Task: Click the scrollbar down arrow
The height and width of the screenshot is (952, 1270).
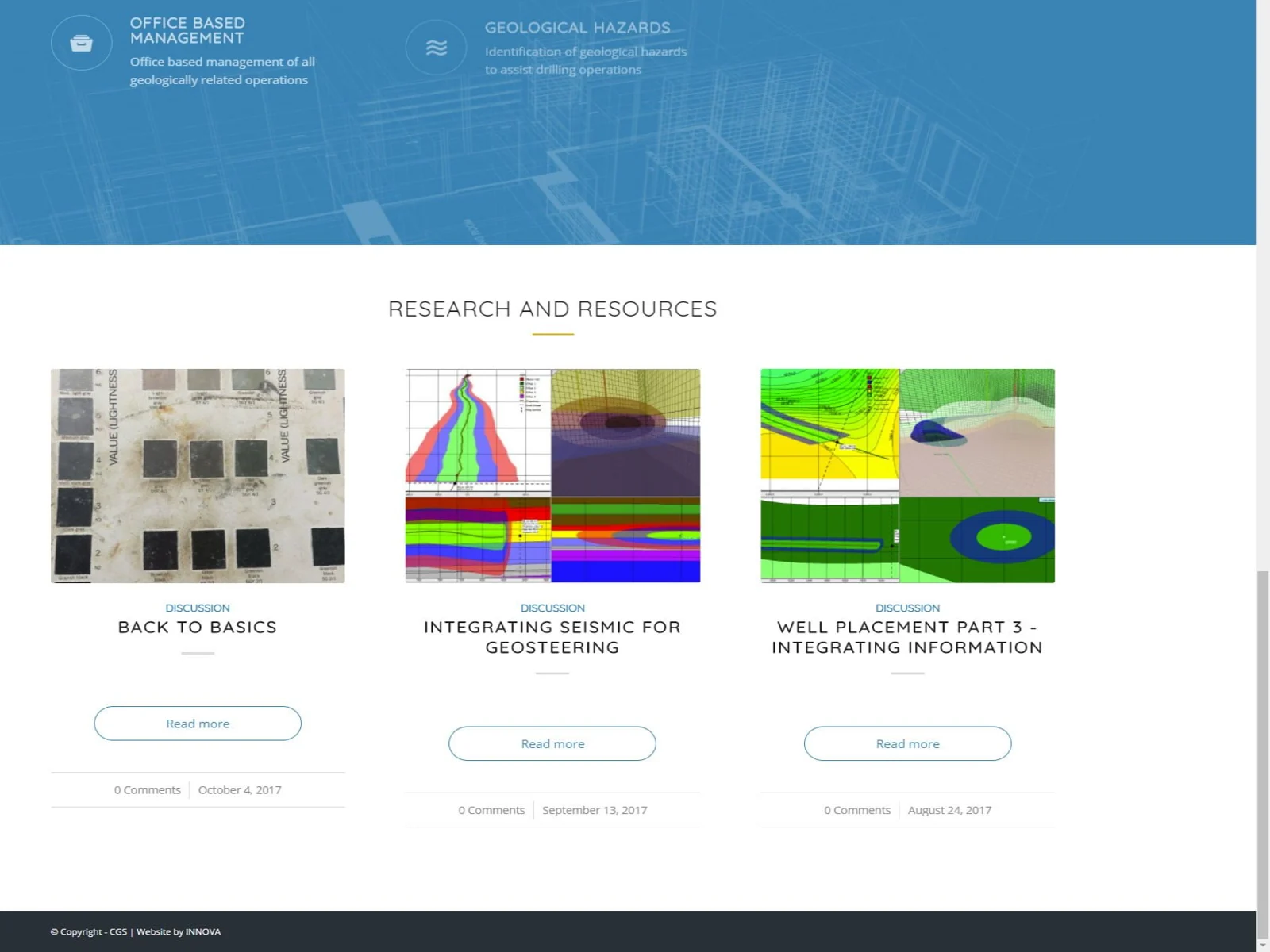Action: pos(1263,946)
